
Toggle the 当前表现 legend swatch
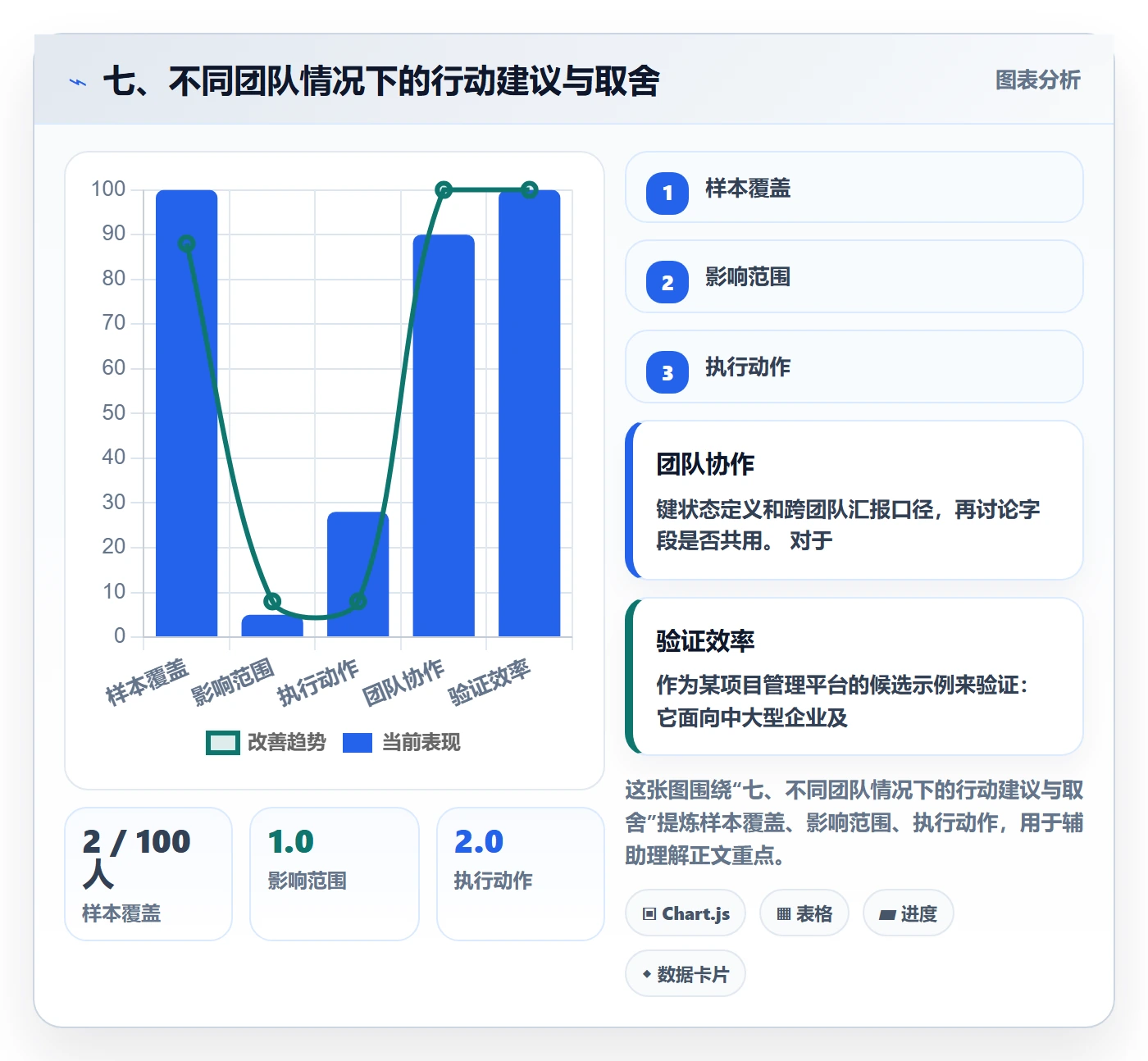[358, 742]
